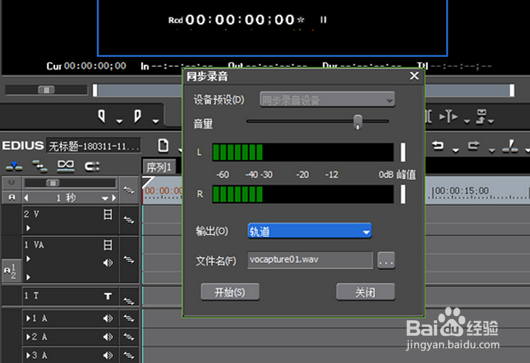Click left arrow to decrease timeline scale
The image size is (530, 363).
[x=26, y=198]
